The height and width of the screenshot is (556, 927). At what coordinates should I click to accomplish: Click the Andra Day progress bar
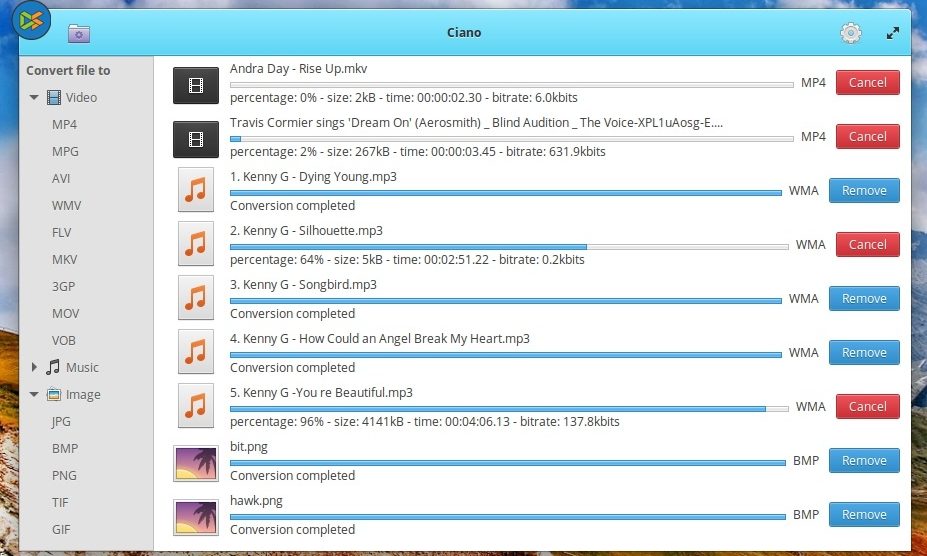pos(511,85)
